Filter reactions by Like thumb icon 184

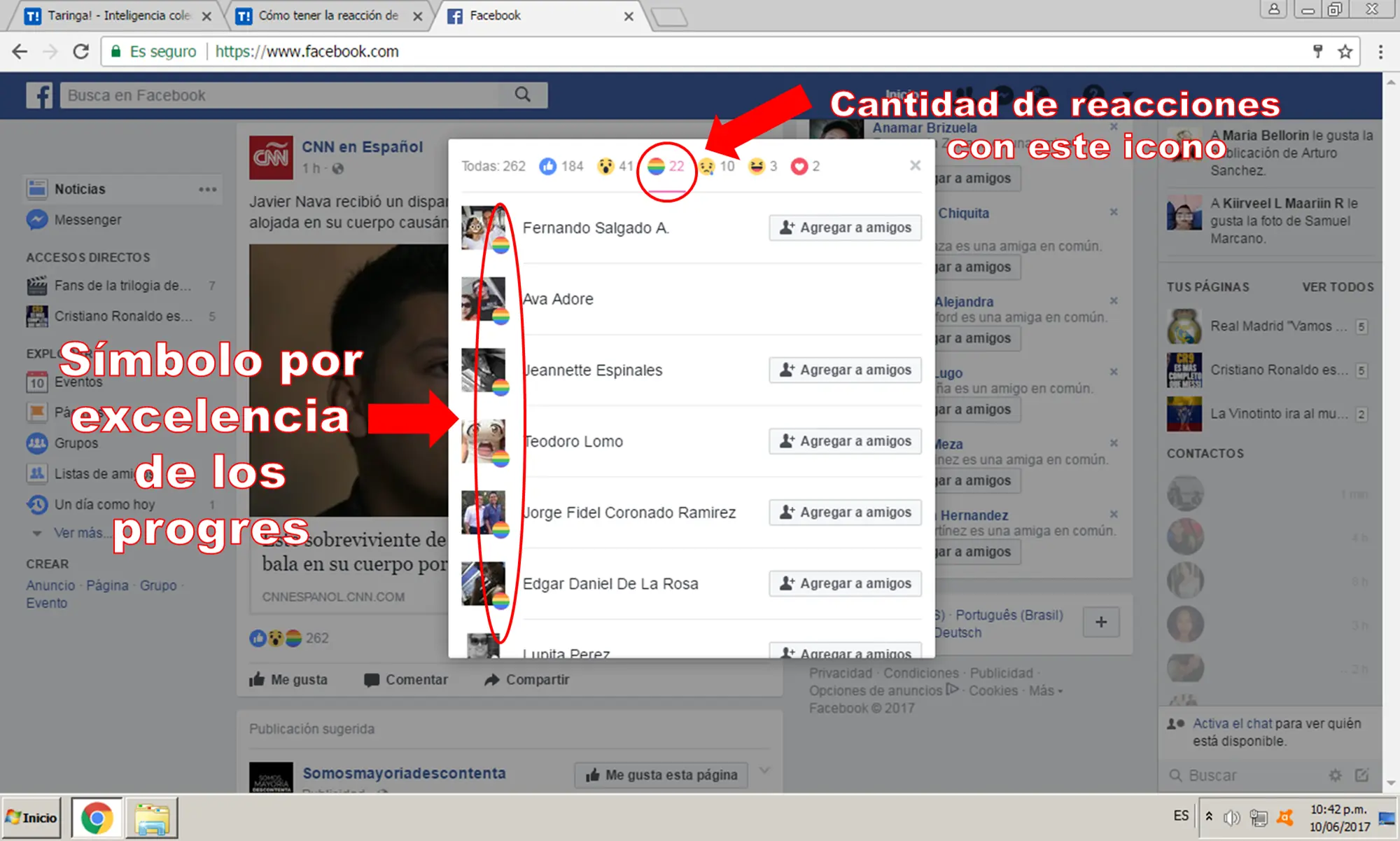[561, 166]
